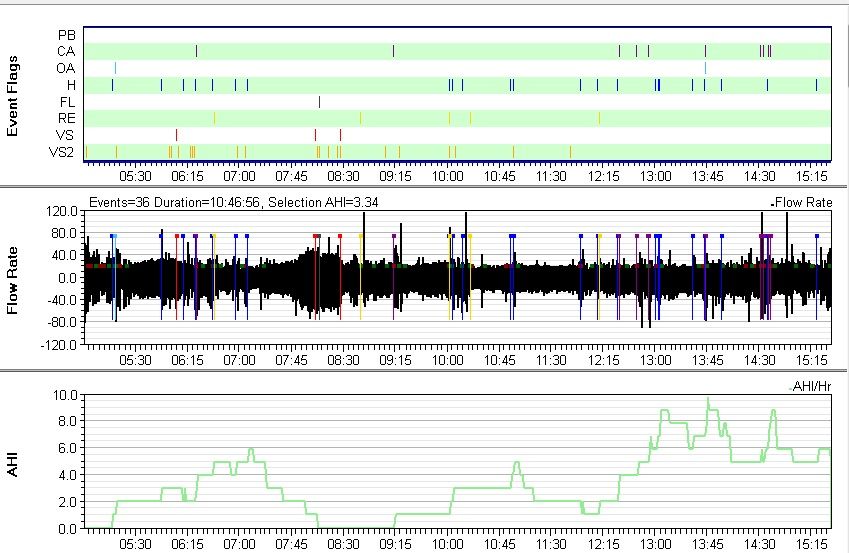Select the VS2 row label in Event Flags
849x553 pixels.
point(63,152)
